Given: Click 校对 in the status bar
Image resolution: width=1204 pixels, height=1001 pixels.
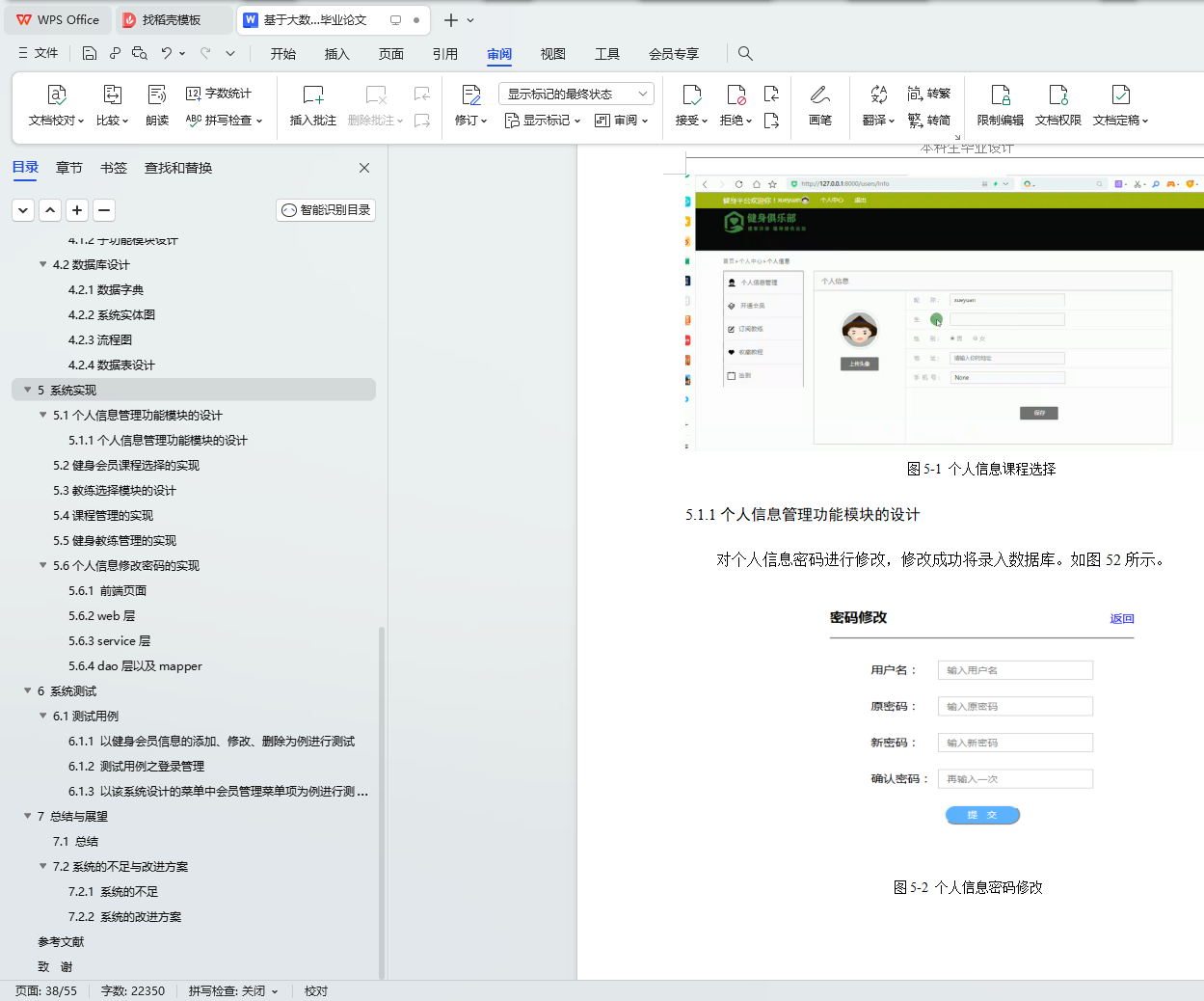Looking at the screenshot, I should coord(316,990).
